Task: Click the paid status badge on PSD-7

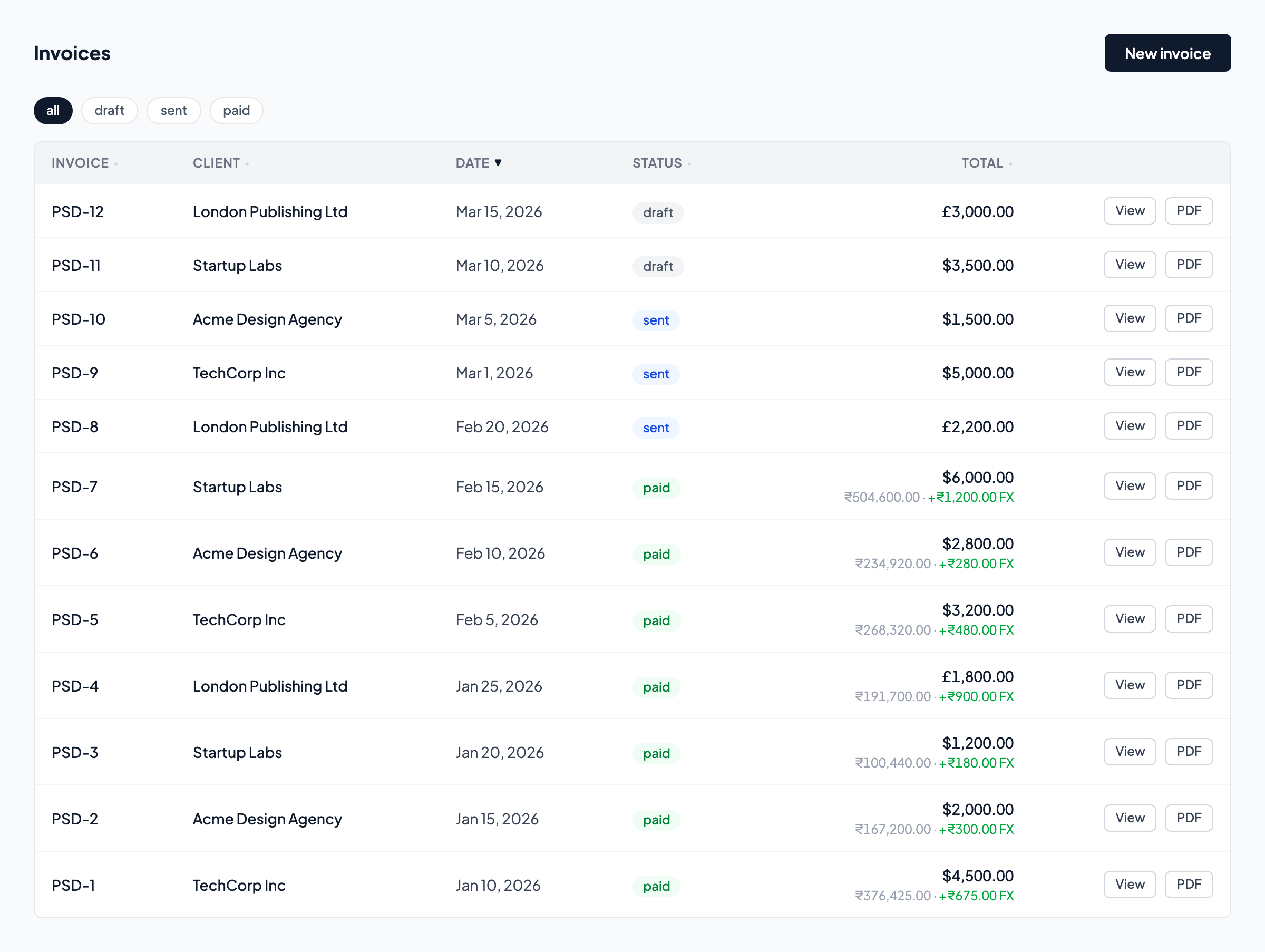Action: tap(656, 488)
